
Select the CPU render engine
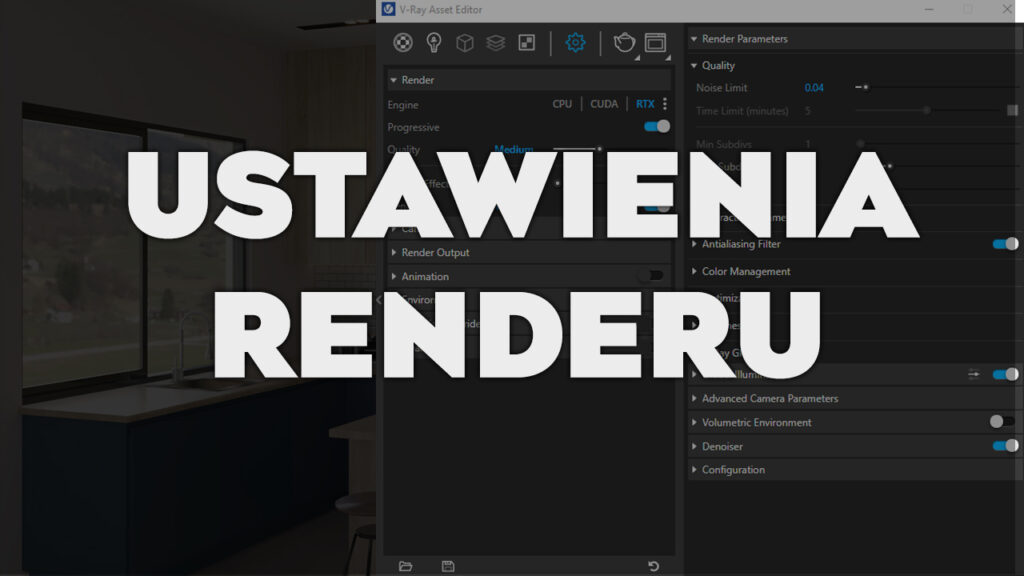(x=562, y=104)
